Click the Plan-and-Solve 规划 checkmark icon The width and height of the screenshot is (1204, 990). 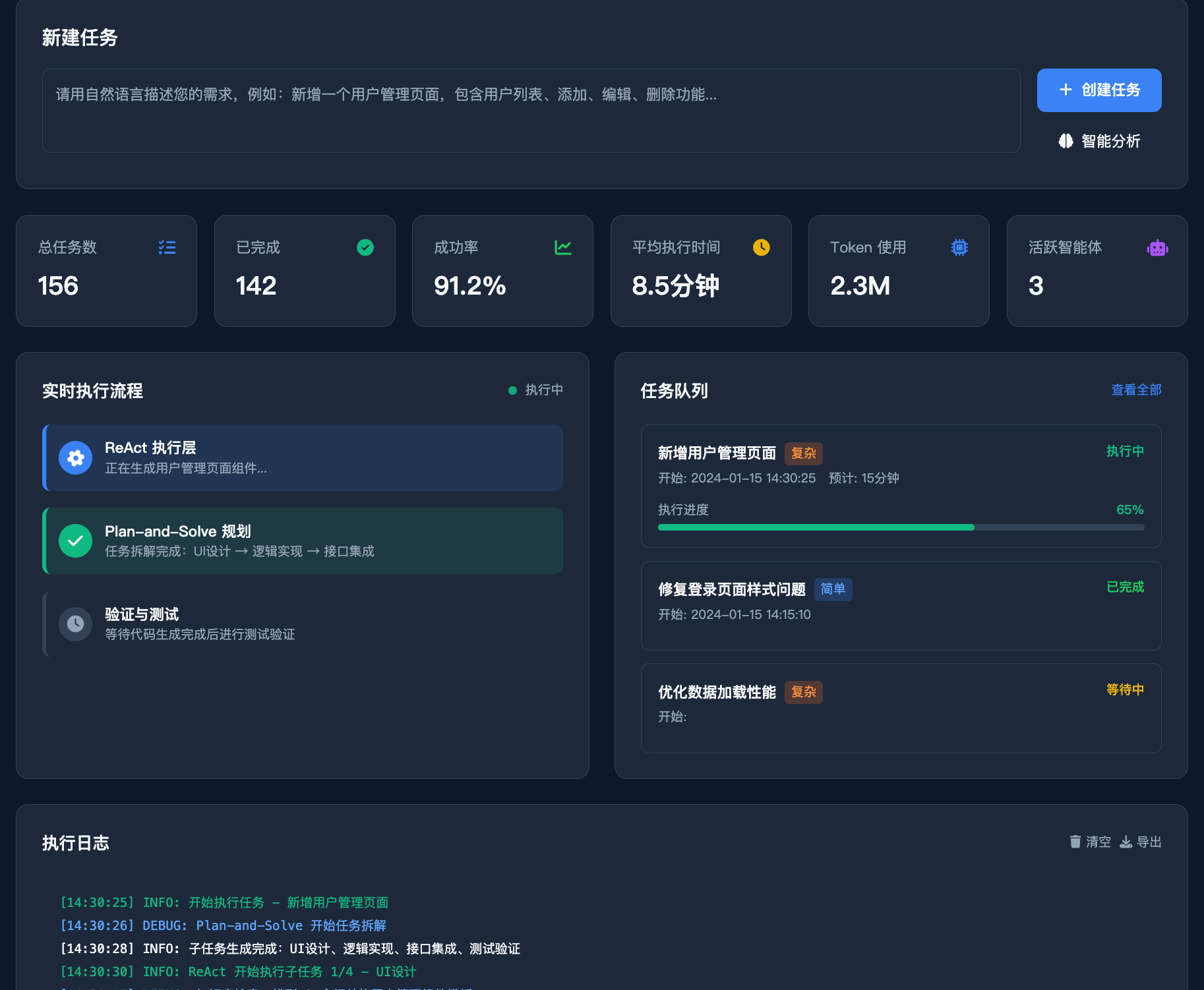coord(75,540)
